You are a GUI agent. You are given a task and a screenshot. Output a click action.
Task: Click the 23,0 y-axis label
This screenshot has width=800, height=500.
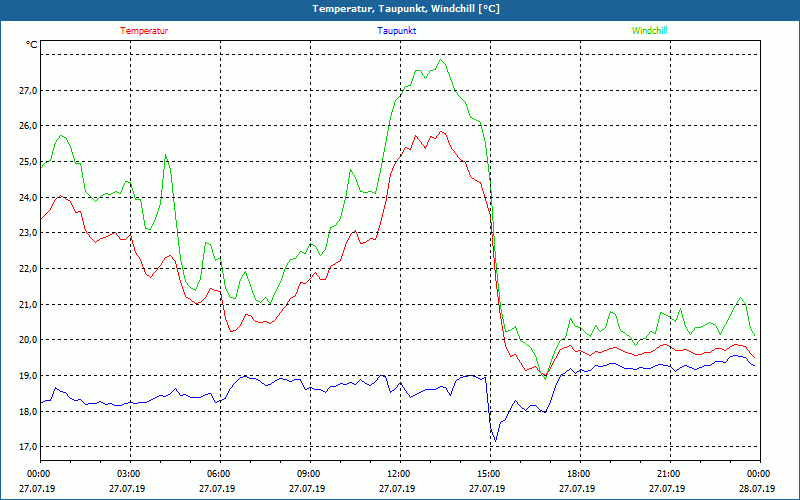pyautogui.click(x=29, y=233)
